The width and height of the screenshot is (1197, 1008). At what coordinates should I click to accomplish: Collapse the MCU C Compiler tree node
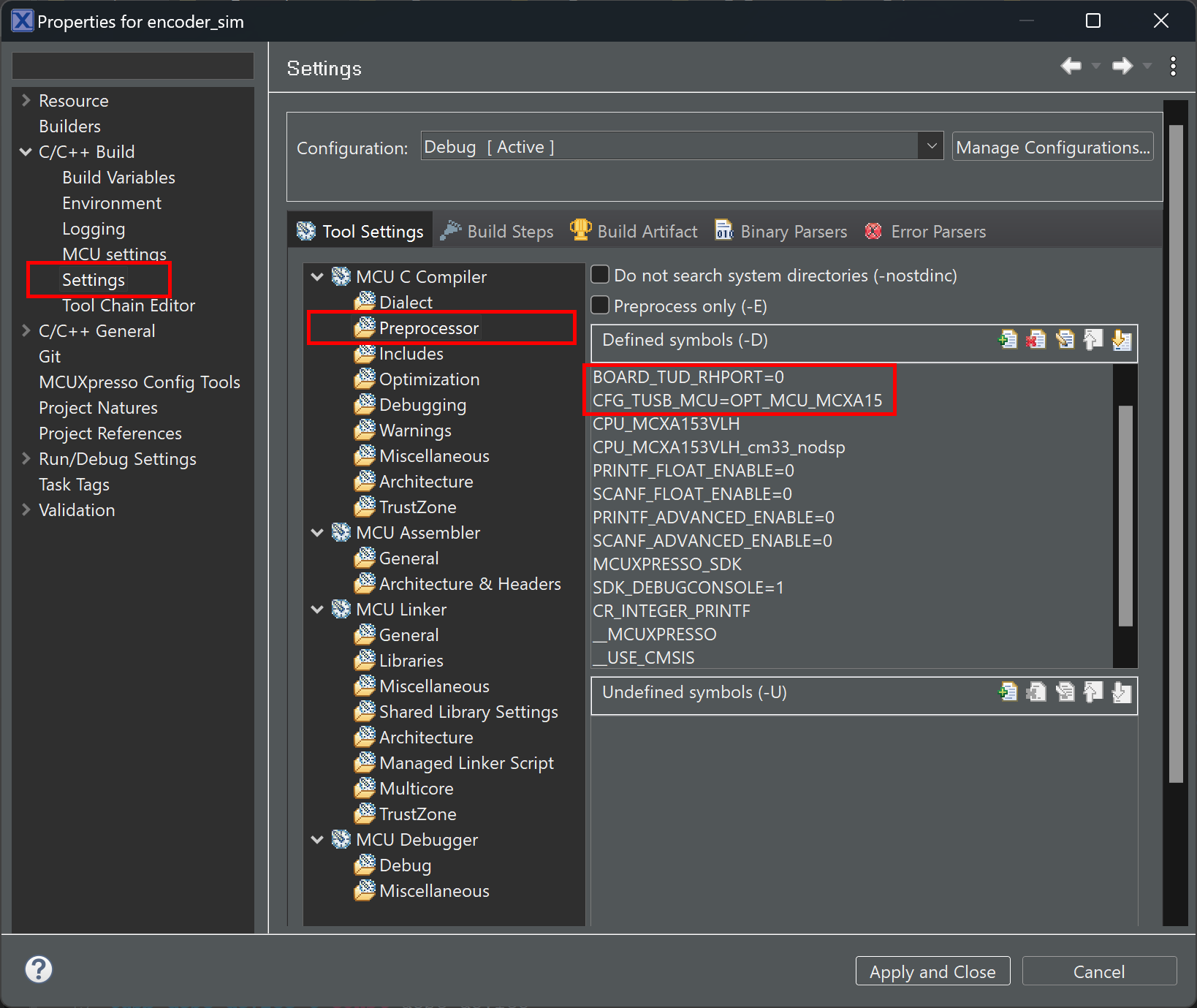click(x=317, y=277)
